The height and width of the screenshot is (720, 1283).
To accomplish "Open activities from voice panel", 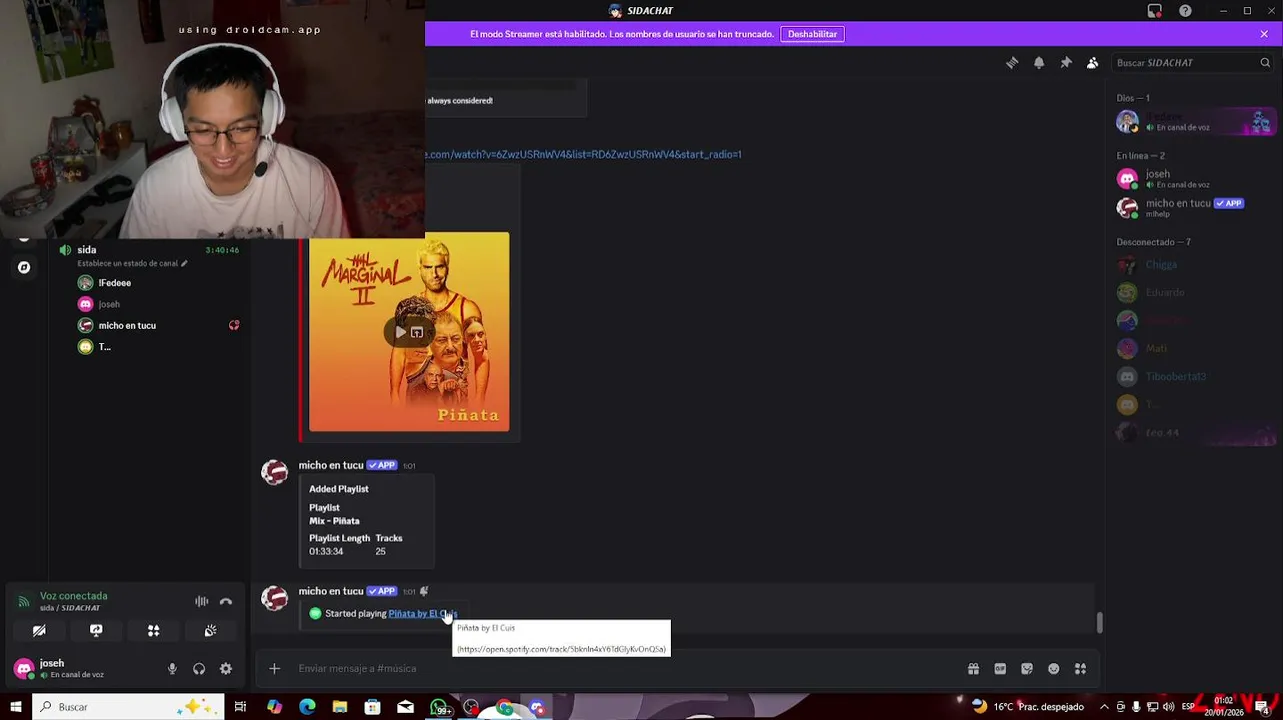I will [153, 631].
